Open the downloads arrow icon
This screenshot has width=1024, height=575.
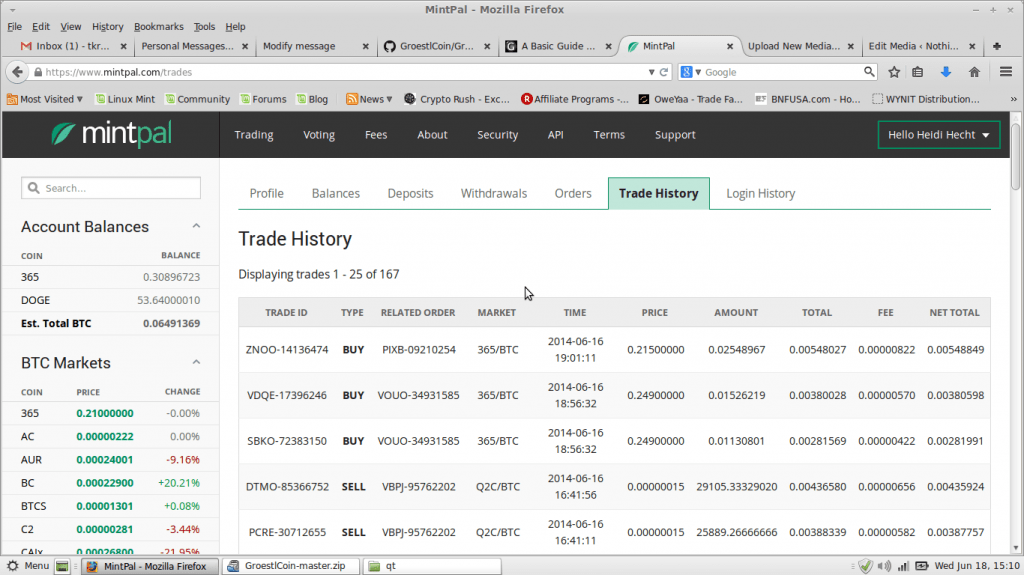(946, 72)
